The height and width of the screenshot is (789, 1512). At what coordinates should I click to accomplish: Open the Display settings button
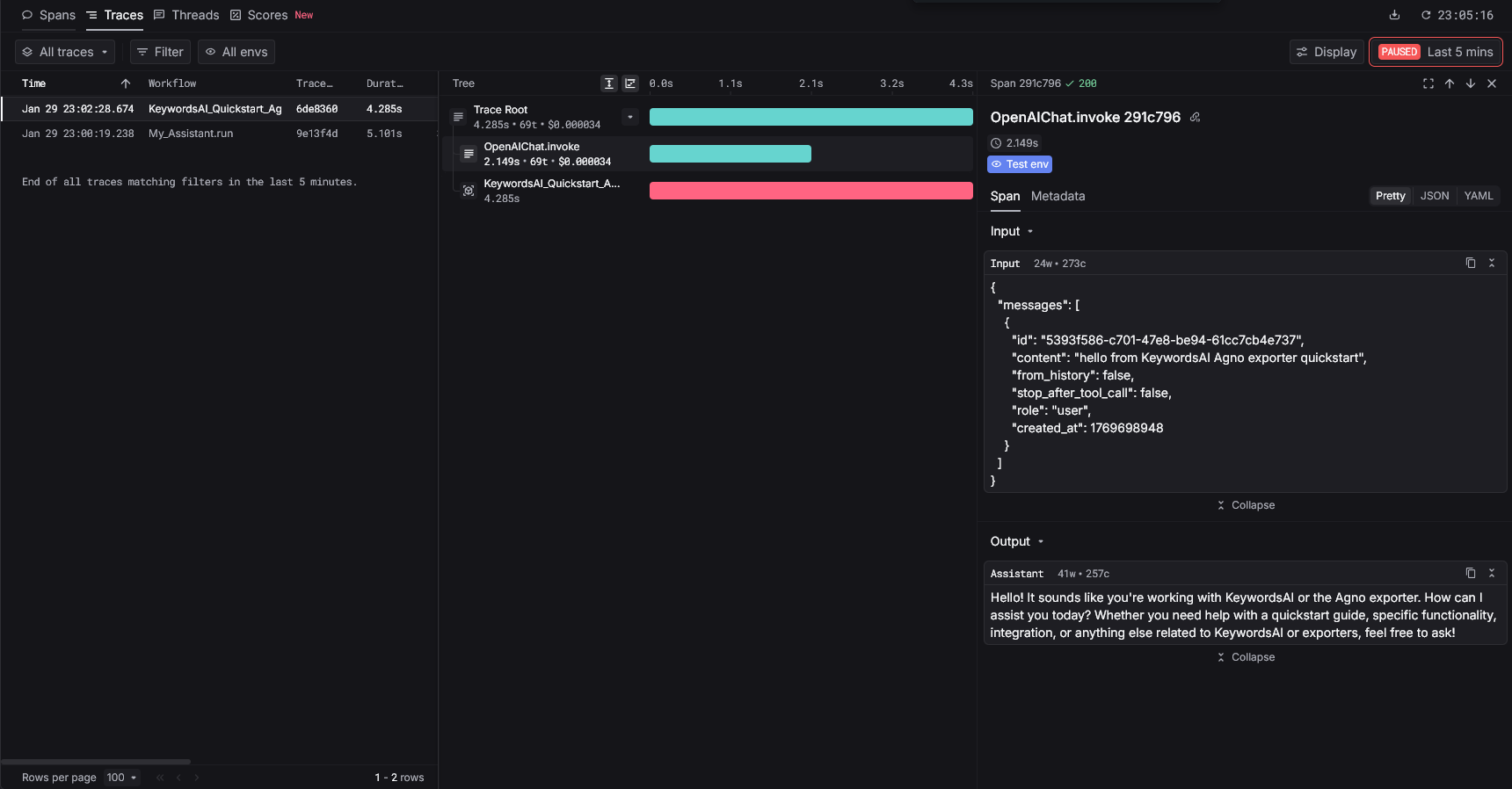[1327, 52]
